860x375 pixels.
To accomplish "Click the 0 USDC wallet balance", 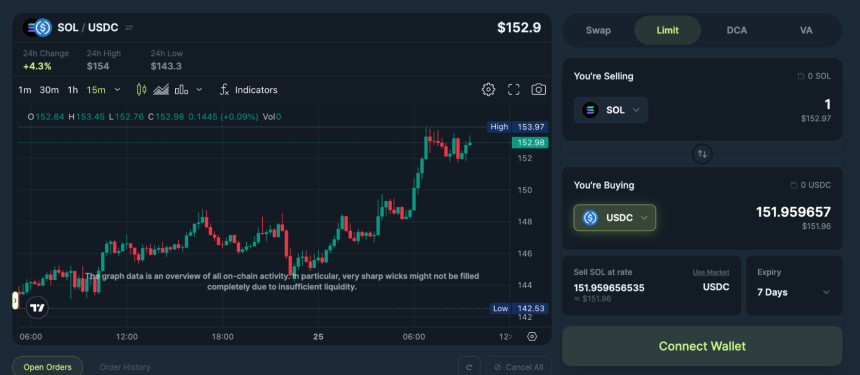I will pos(811,185).
